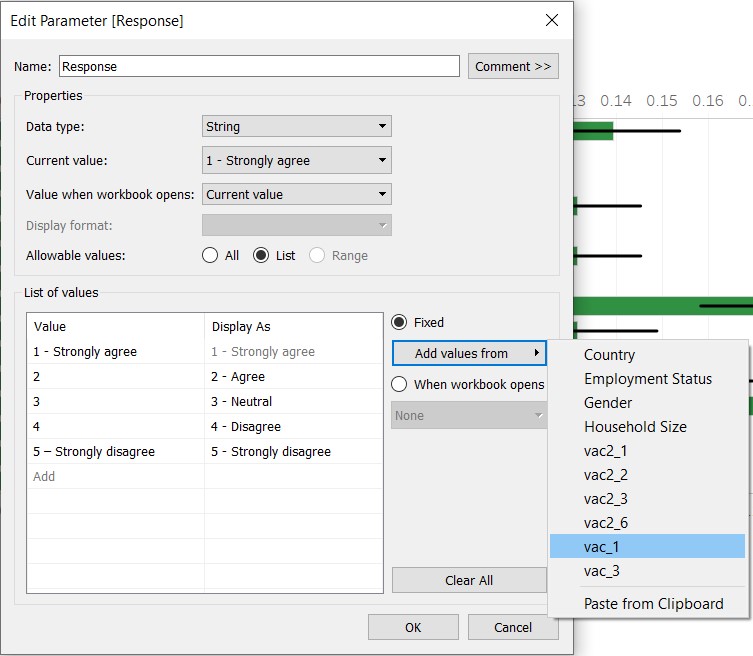Viewport: 753px width, 656px height.
Task: Select Employment Status from the menu
Action: [648, 379]
